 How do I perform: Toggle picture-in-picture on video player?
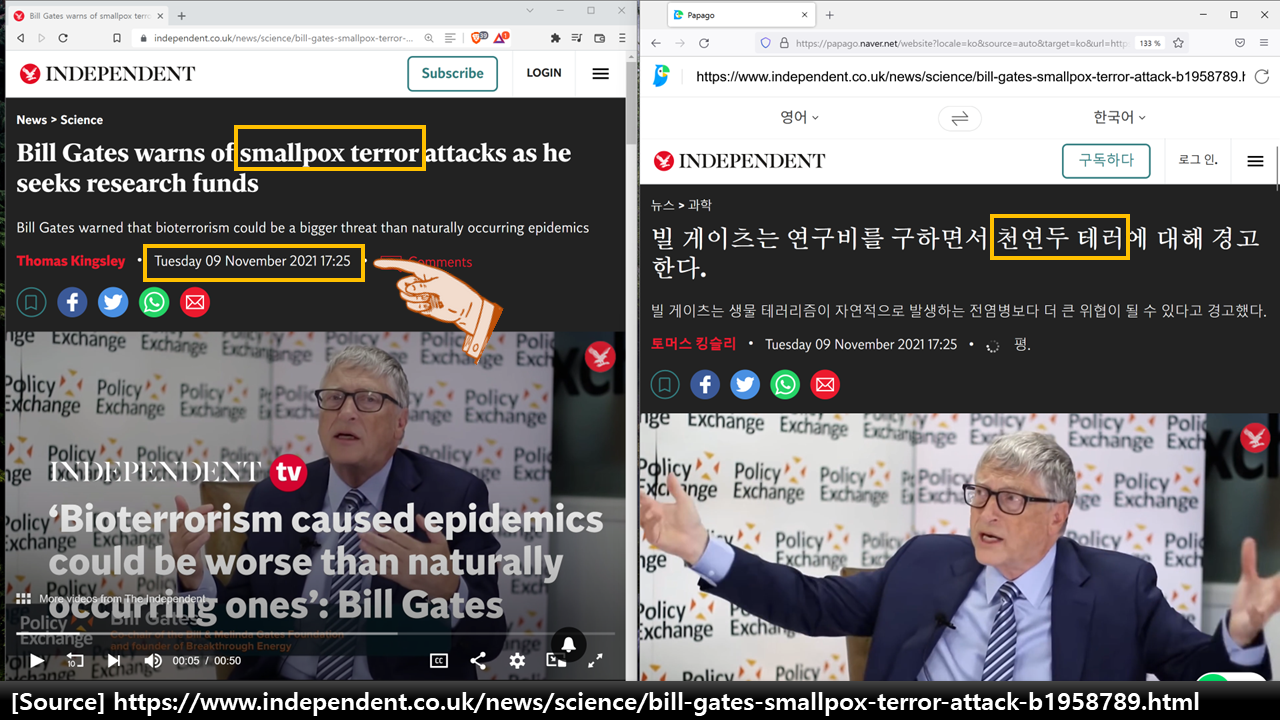click(556, 660)
